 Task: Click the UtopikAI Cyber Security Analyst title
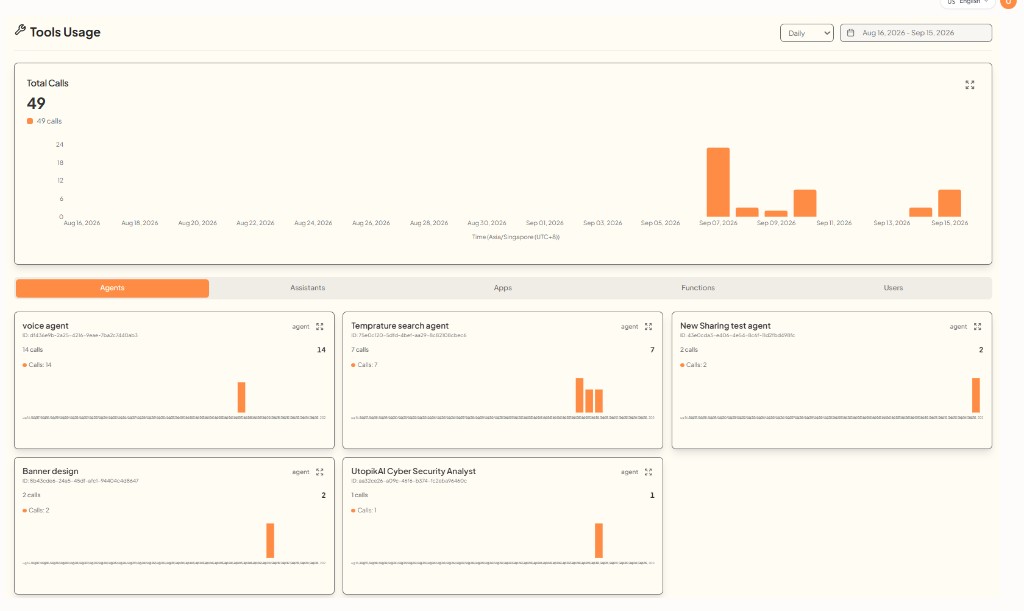coord(413,471)
